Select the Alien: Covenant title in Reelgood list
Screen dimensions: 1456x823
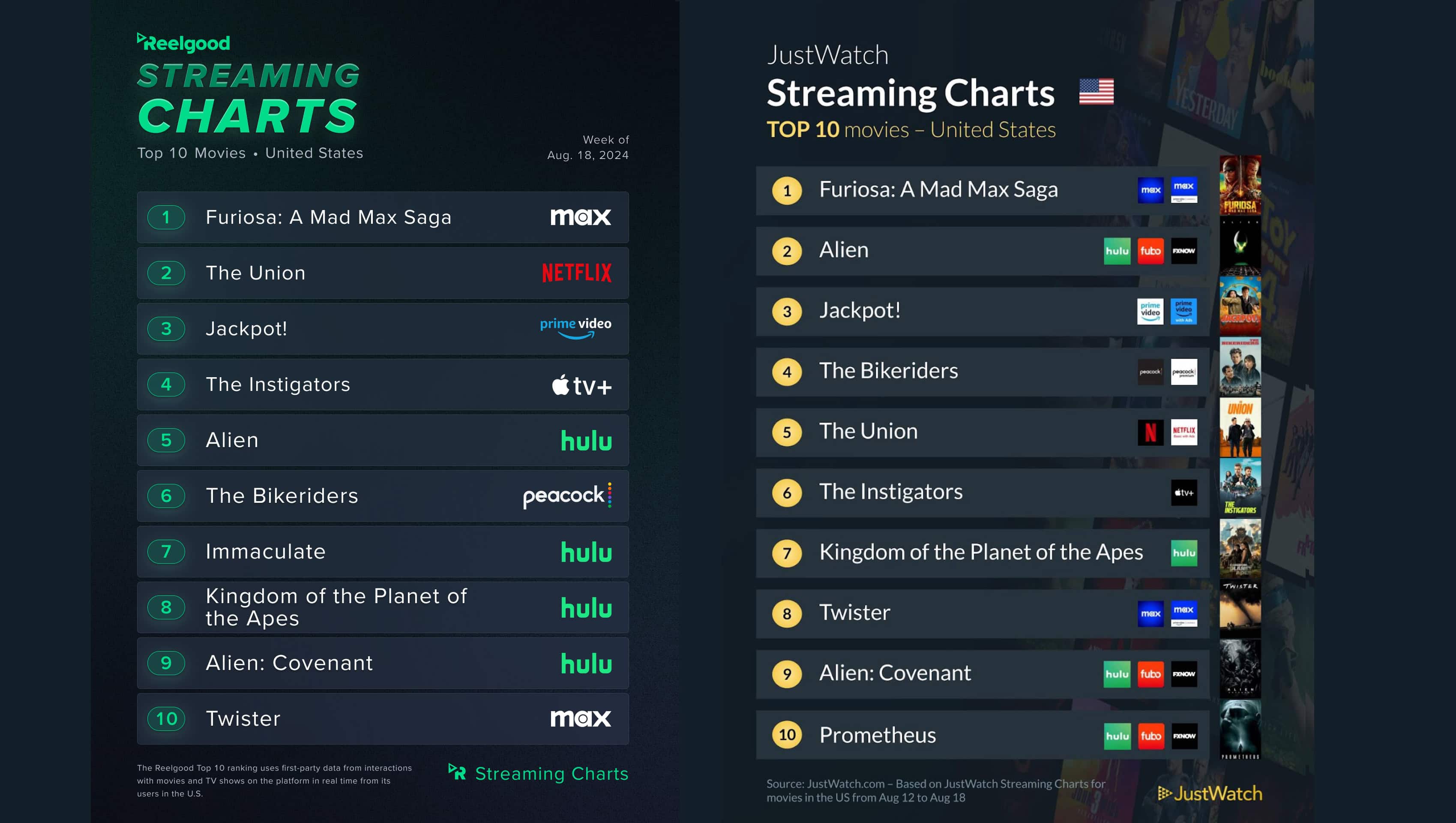[289, 663]
